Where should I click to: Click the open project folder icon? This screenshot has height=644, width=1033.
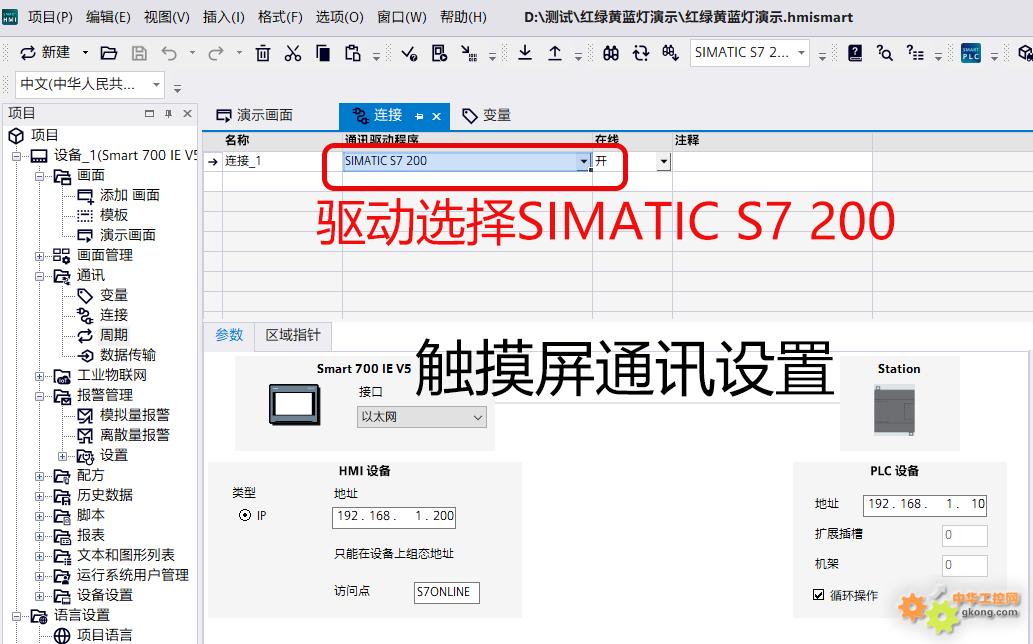pos(109,53)
